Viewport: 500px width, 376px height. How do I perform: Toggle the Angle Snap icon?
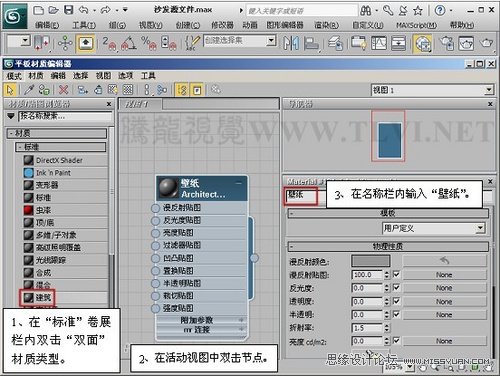129,43
